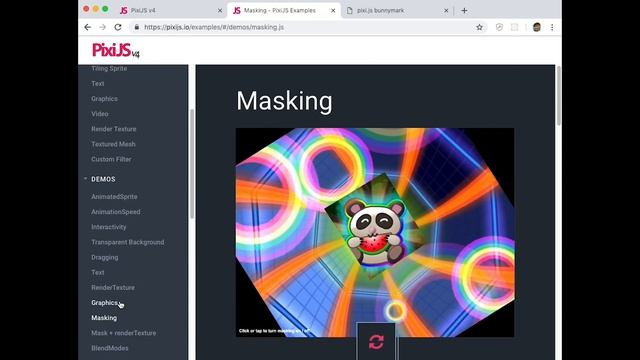640x360 pixels.
Task: View site lock icon info
Action: 136,27
